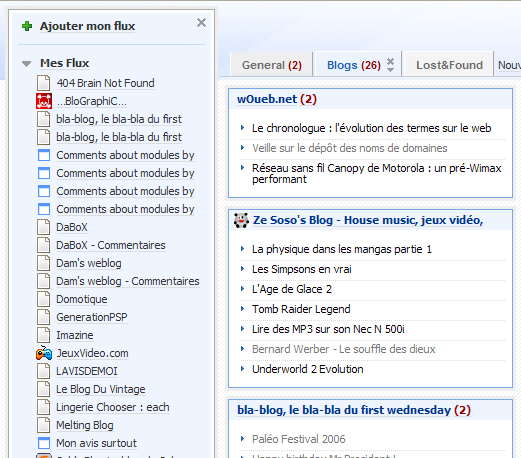
Task: Click the arrow bullet beside Underworld 2 Evolution
Action: [243, 369]
